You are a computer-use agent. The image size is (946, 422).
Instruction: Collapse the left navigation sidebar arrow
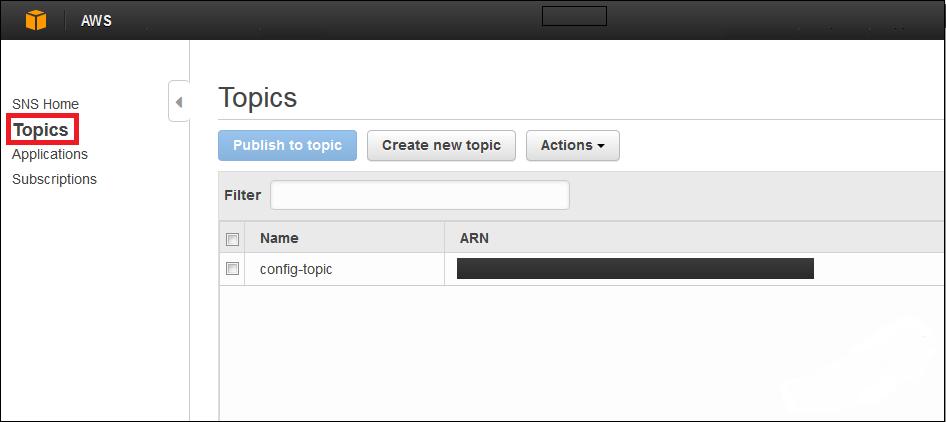point(179,101)
